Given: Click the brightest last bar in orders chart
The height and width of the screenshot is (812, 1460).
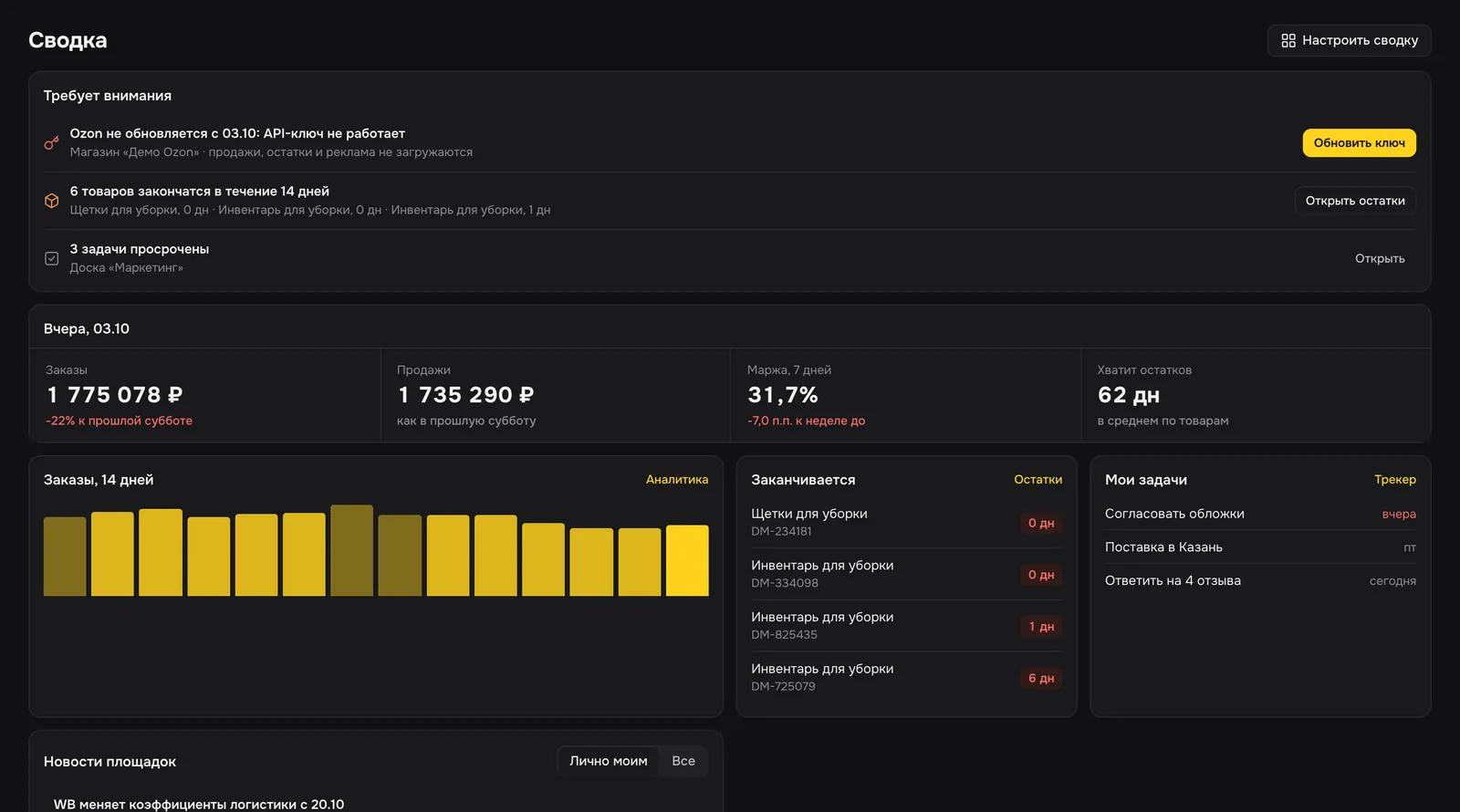Looking at the screenshot, I should 687,560.
